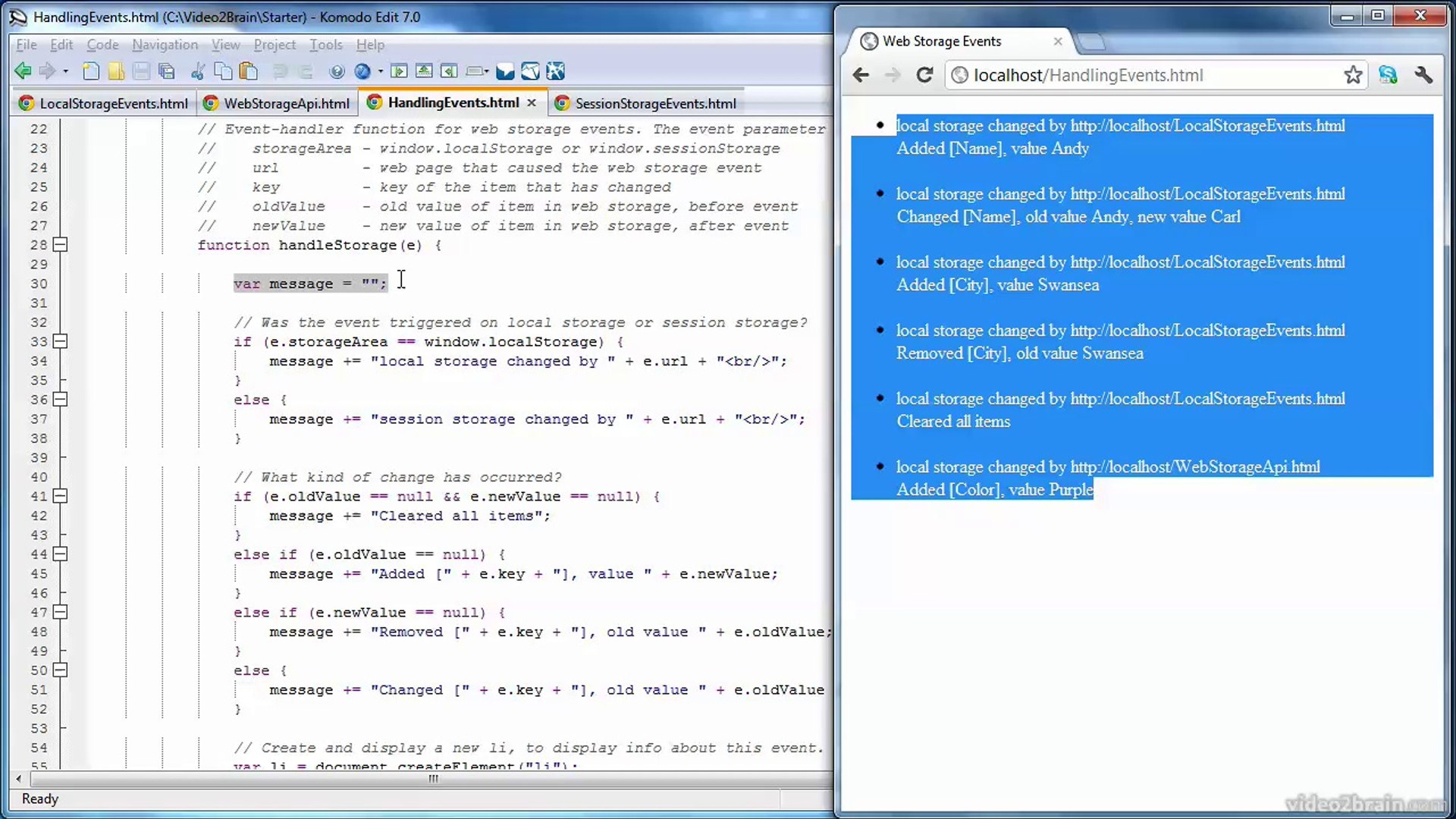Open the browser preview dropdown arrow
Screen dimensions: 1456x819
(x=380, y=71)
